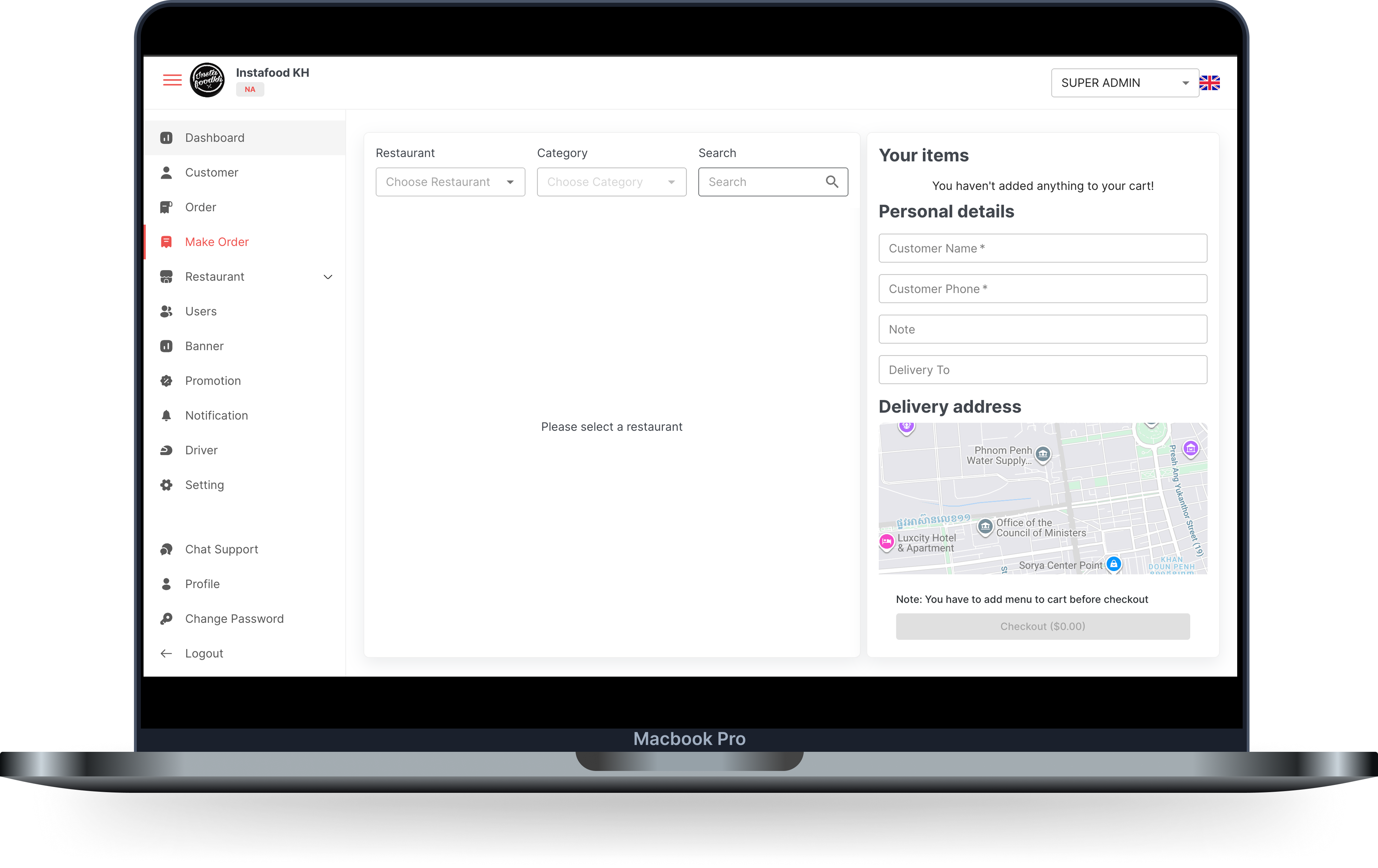Focus the Note input field
This screenshot has height=868, width=1378.
[x=1043, y=329]
